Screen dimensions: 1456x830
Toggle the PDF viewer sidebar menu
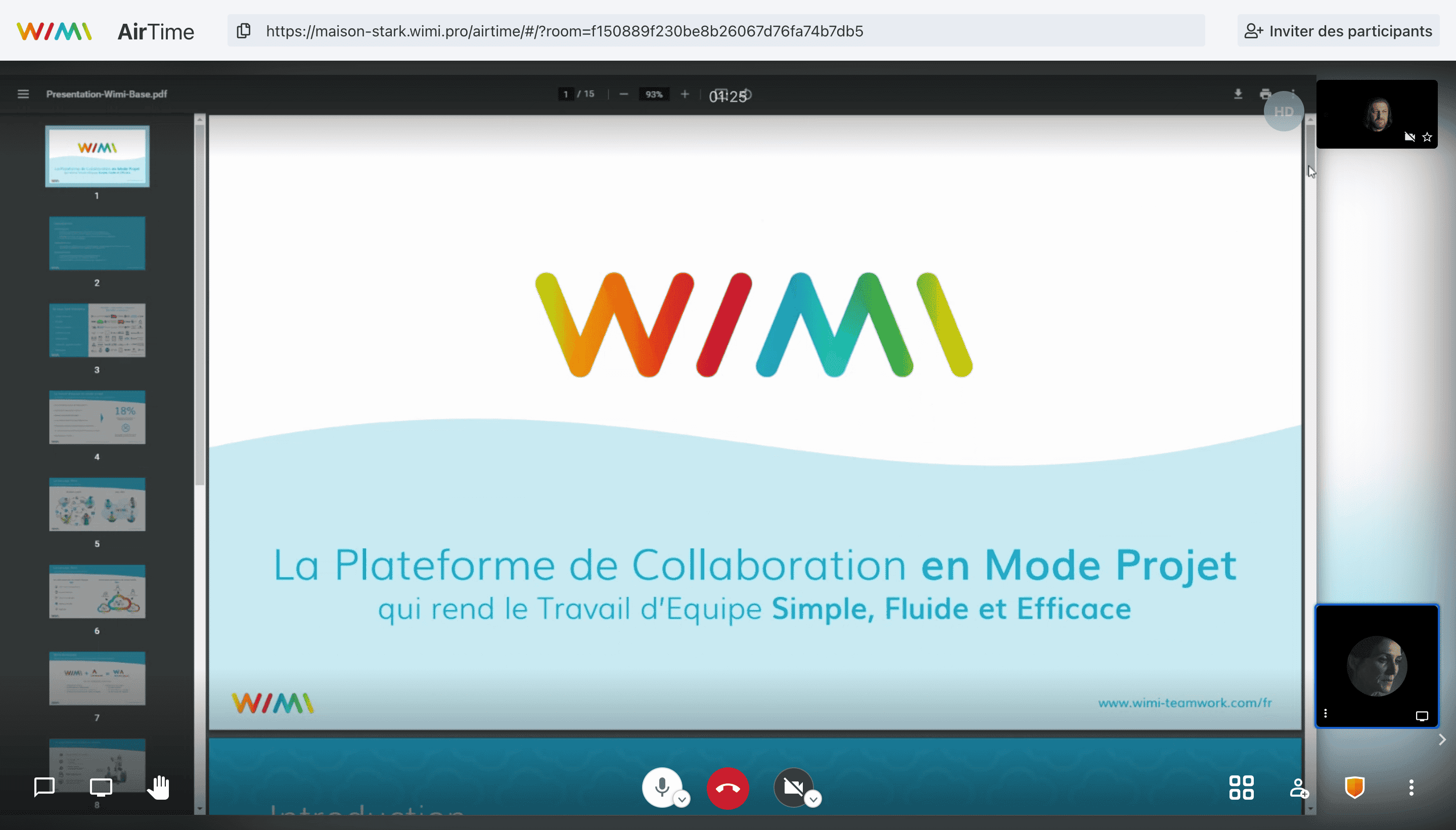point(23,94)
